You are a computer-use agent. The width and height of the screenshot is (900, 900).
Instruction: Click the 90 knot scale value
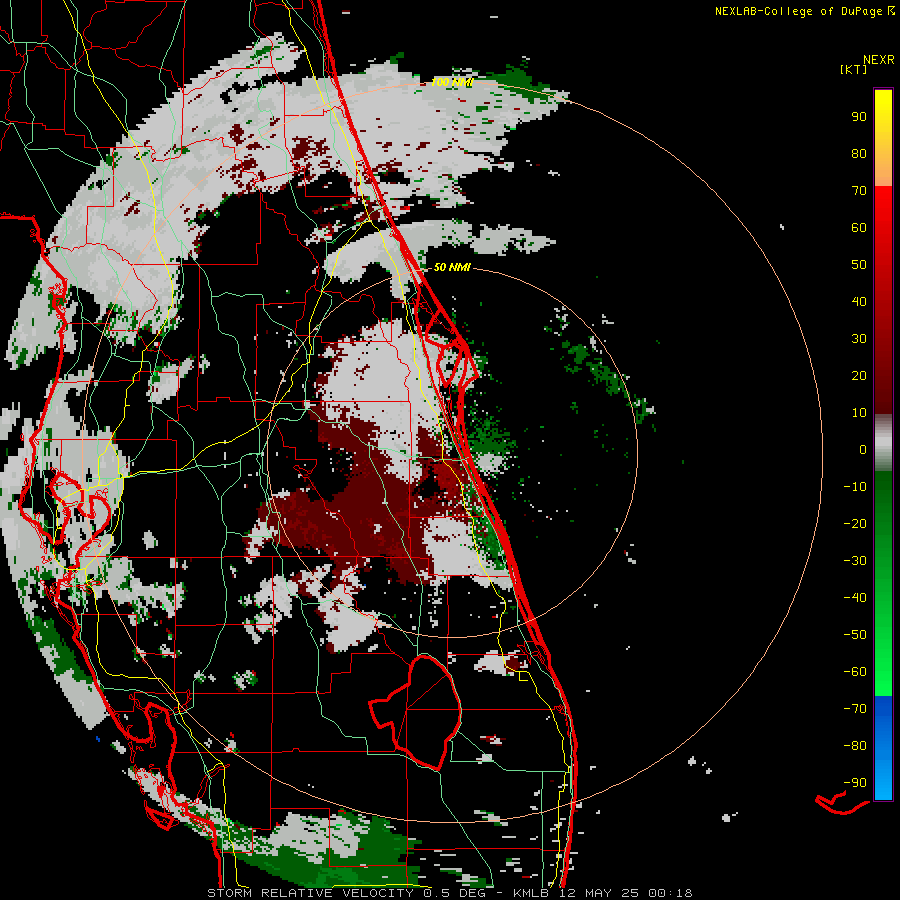coord(859,117)
